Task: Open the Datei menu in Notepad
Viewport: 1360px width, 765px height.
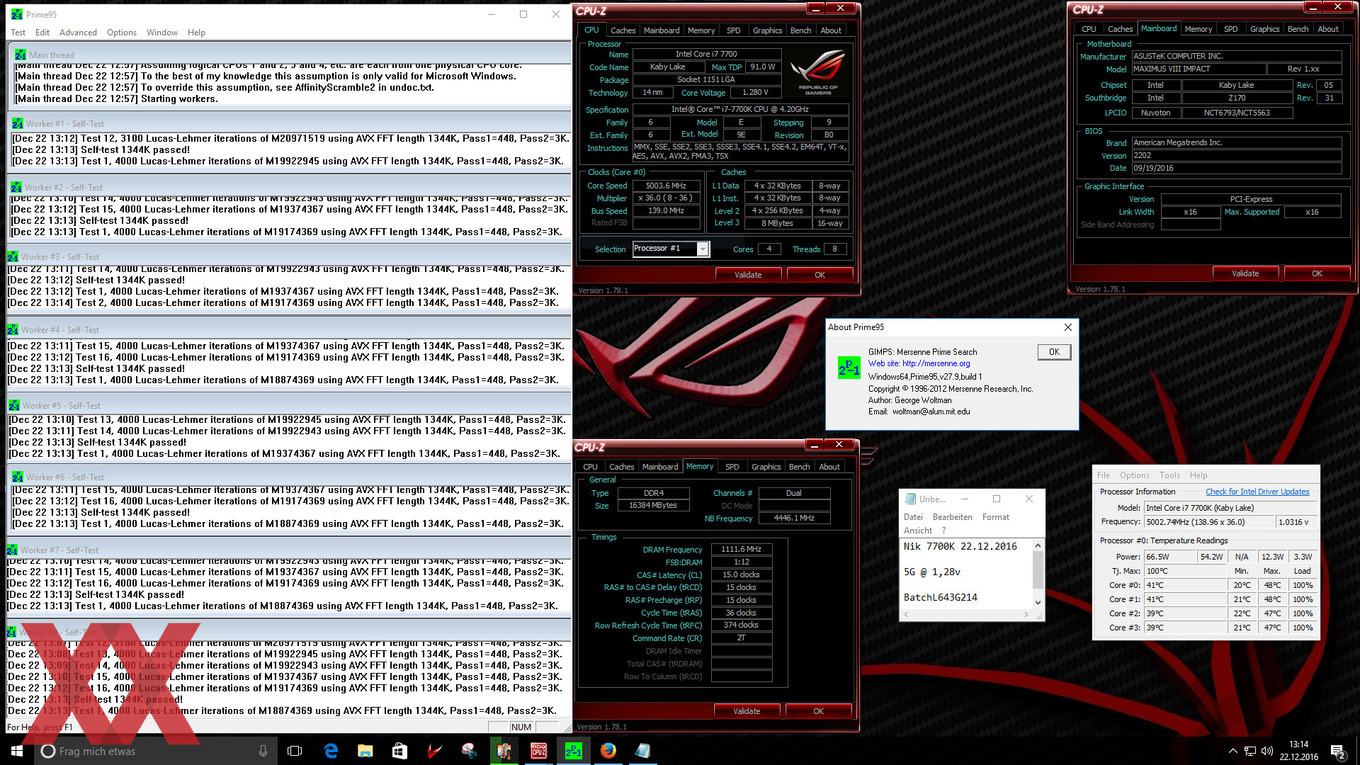Action: pos(913,517)
